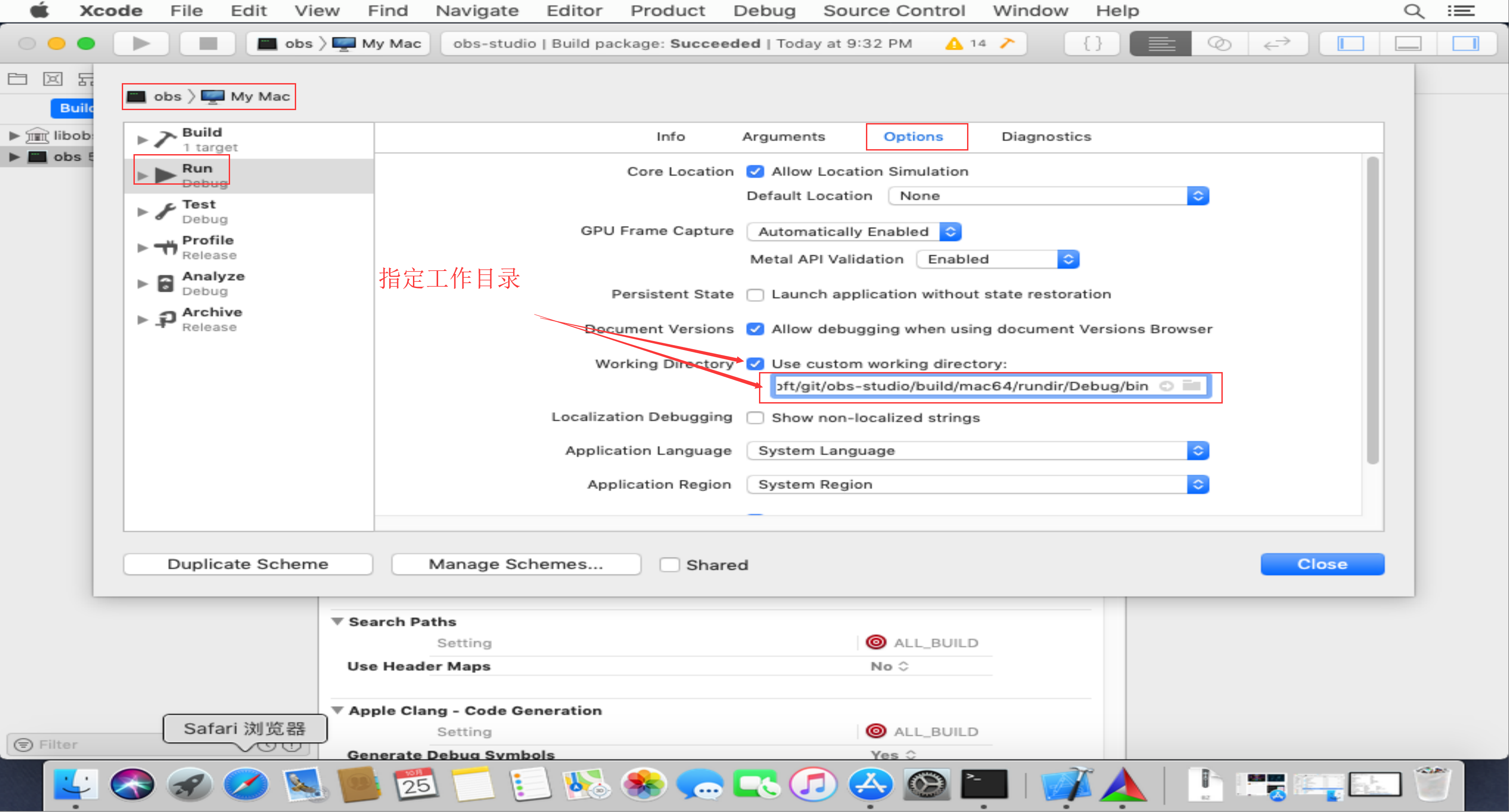1509x812 pixels.
Task: Click Duplicate Scheme button
Action: [248, 564]
